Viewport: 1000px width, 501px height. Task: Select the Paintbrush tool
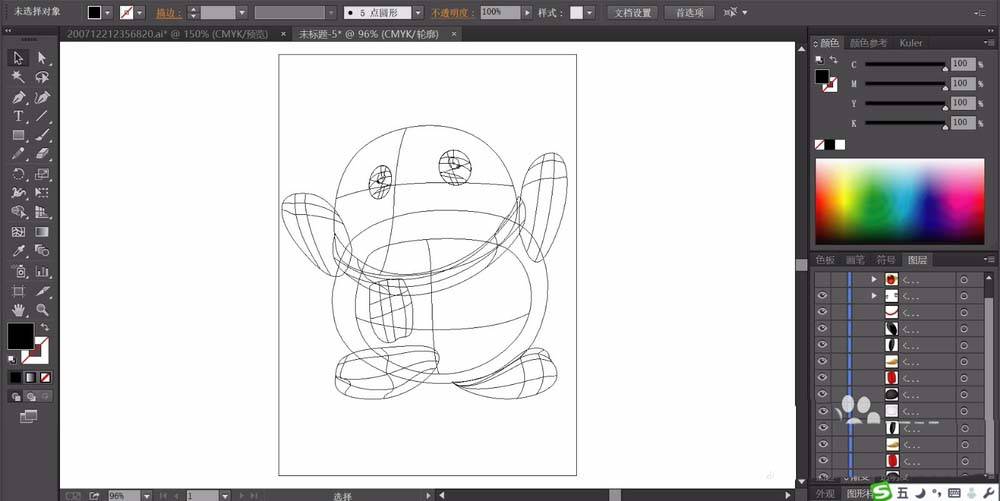click(42, 135)
